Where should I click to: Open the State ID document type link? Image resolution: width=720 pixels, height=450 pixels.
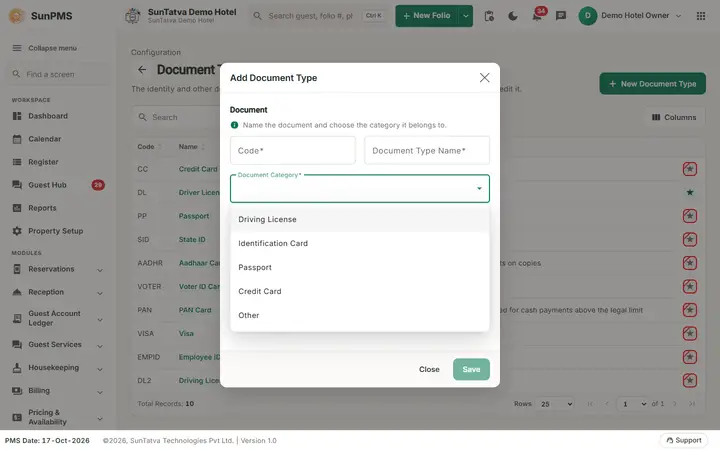pyautogui.click(x=192, y=239)
